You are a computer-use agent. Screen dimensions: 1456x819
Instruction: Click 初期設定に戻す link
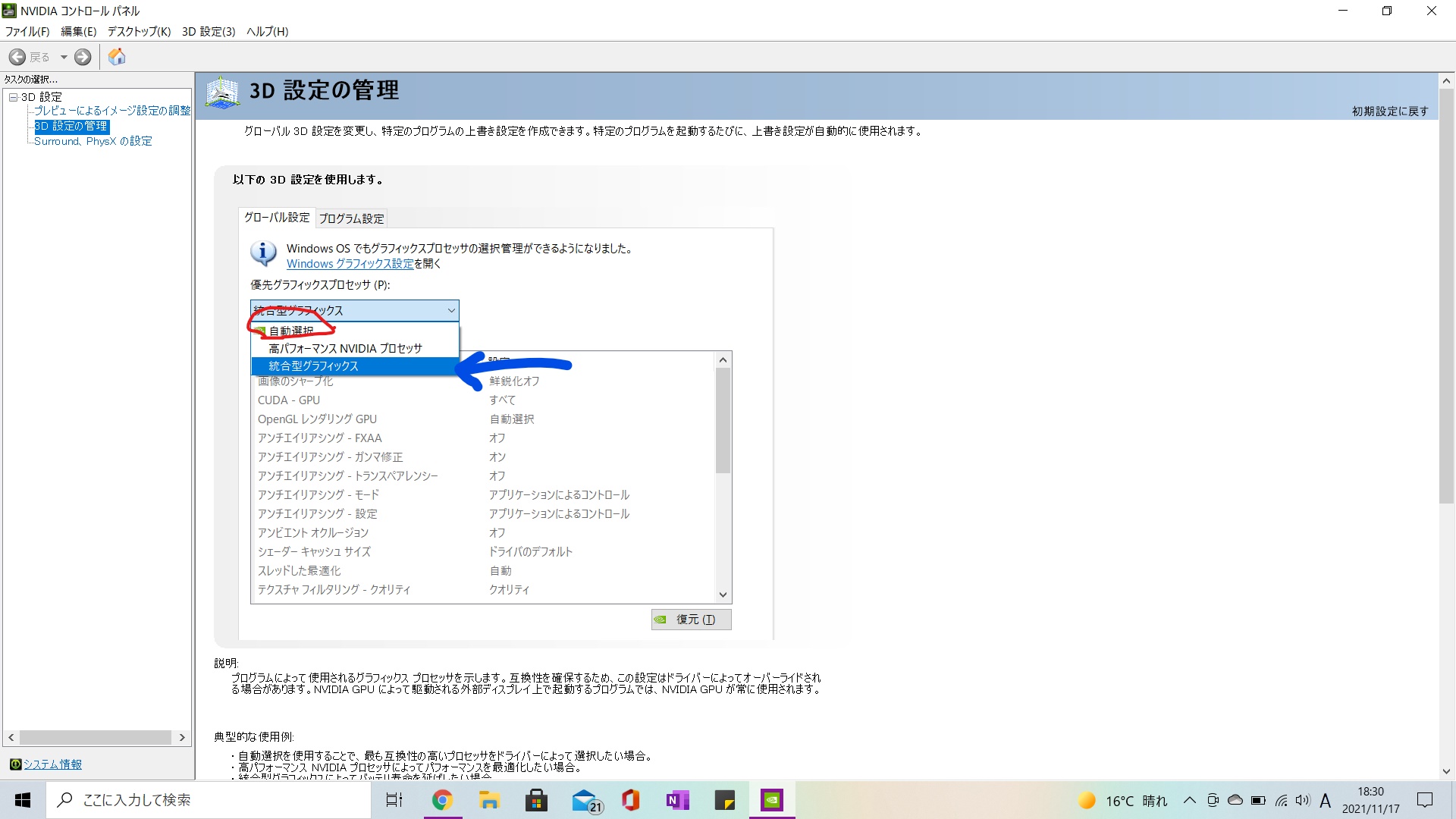1389,111
